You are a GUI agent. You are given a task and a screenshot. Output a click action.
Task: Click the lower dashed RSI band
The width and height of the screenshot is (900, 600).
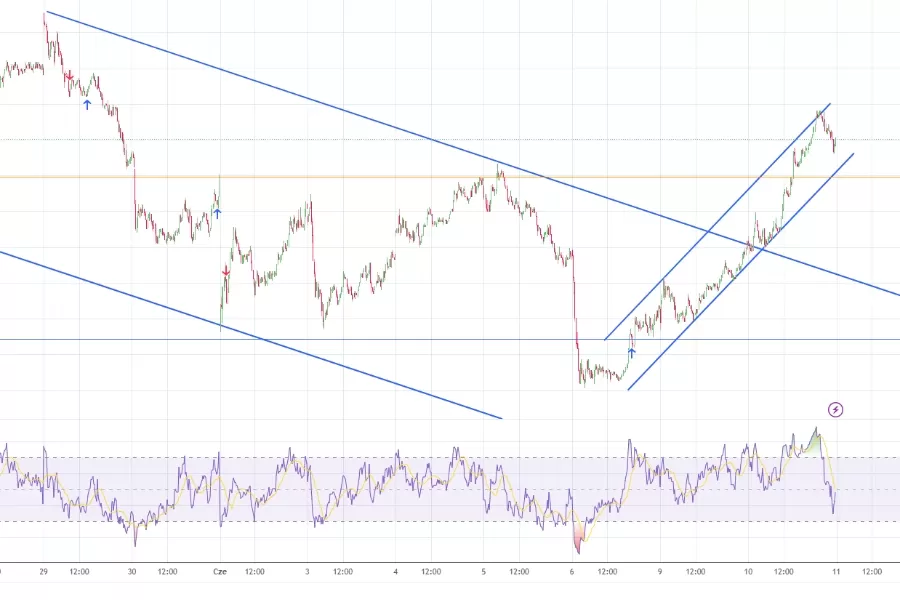pyautogui.click(x=450, y=521)
